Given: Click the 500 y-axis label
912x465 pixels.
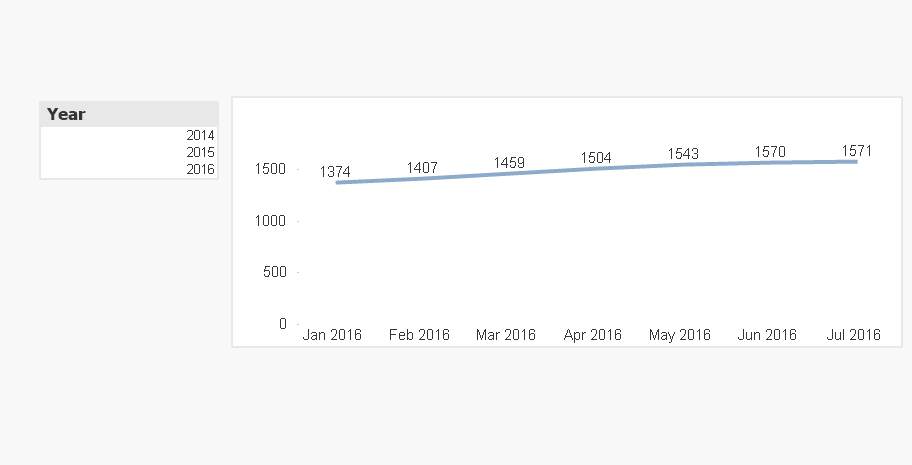Looking at the screenshot, I should click(x=275, y=272).
